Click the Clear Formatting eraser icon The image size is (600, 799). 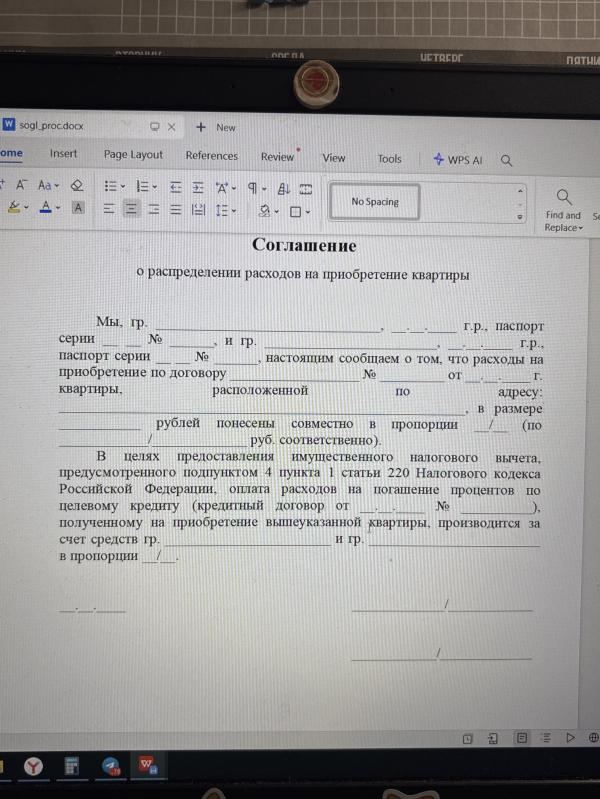[79, 186]
